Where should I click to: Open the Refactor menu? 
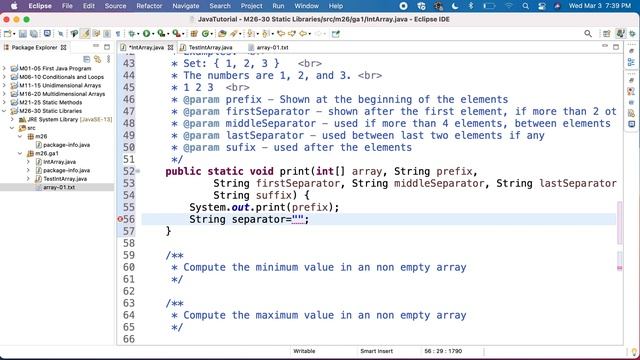(x=149, y=6)
